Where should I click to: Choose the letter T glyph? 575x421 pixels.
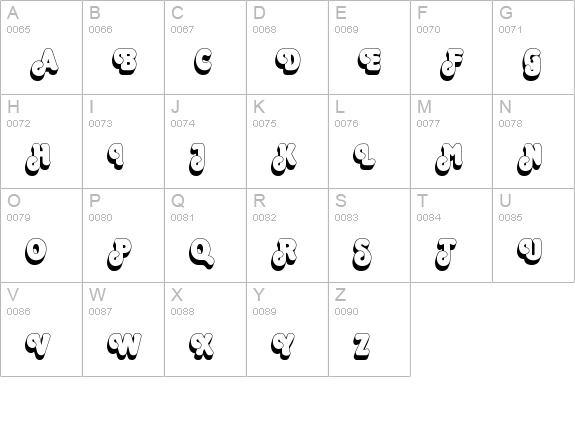click(x=446, y=254)
